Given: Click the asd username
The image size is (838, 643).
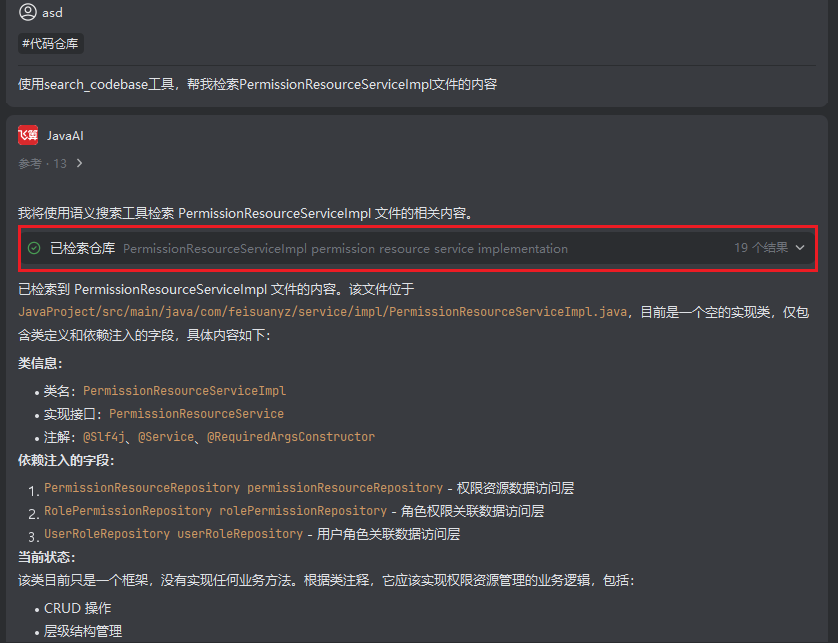Looking at the screenshot, I should 52,13.
